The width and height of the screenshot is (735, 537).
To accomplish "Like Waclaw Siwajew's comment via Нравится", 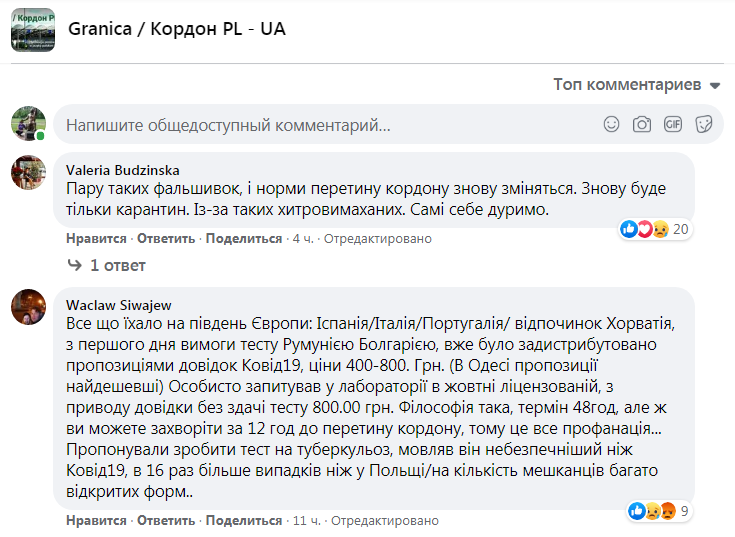I will (96, 521).
